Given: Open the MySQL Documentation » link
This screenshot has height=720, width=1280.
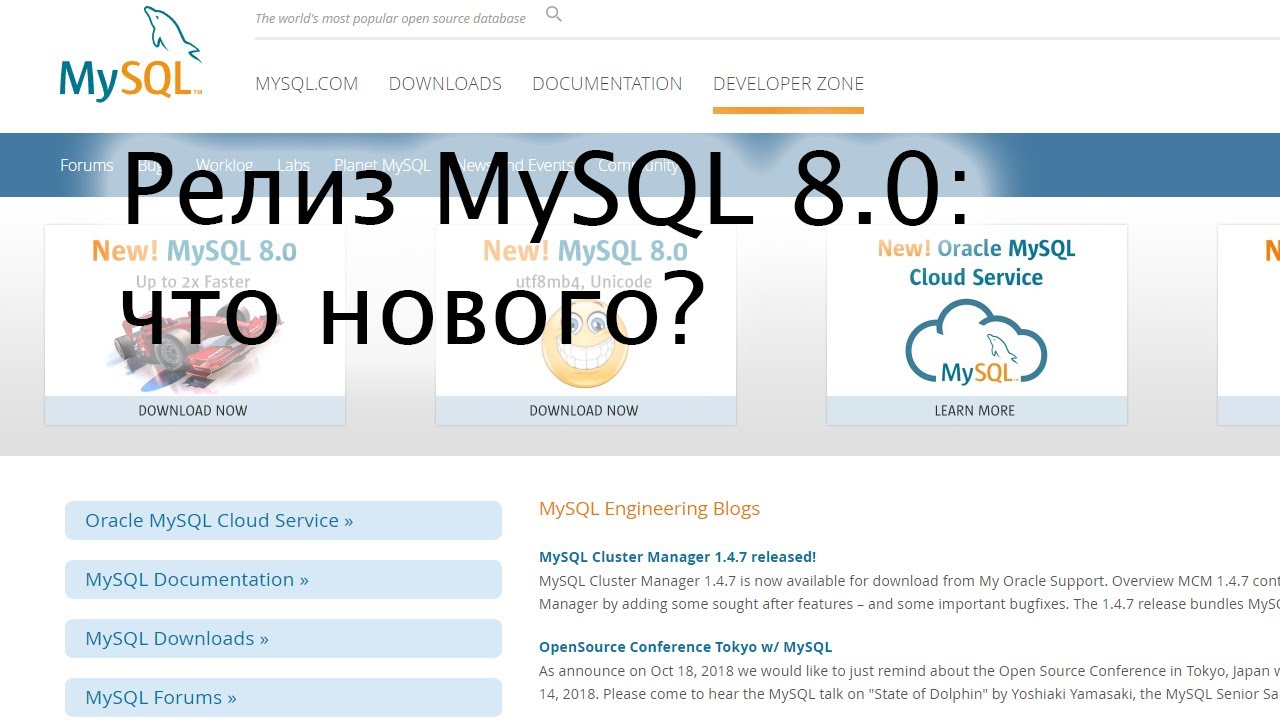Looking at the screenshot, I should pos(283,579).
